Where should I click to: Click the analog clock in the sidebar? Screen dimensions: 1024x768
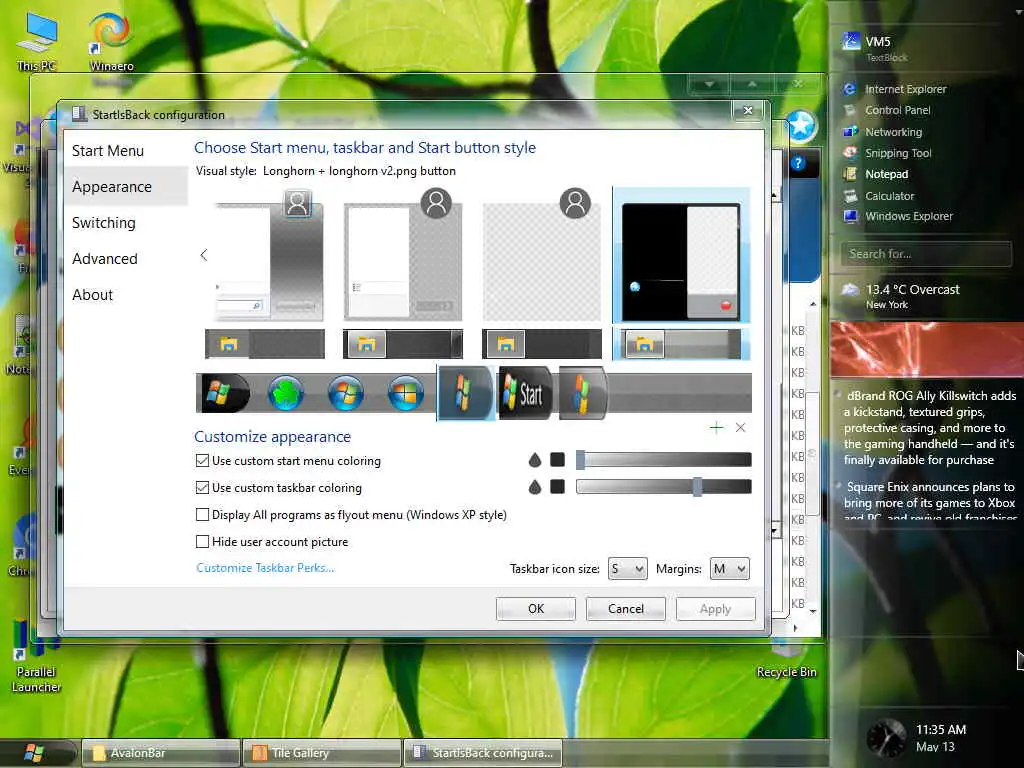tap(885, 737)
